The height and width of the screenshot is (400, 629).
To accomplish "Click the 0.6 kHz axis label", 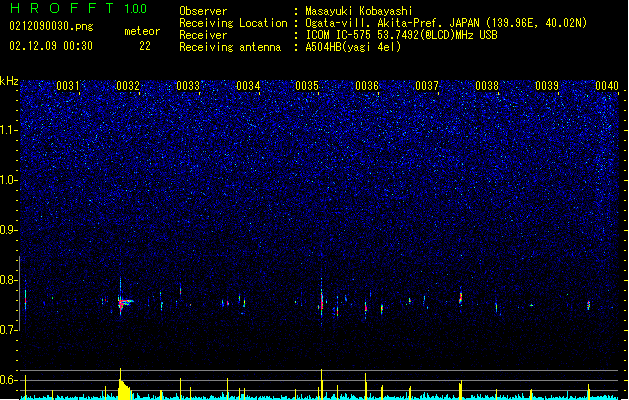I will 8,380.
